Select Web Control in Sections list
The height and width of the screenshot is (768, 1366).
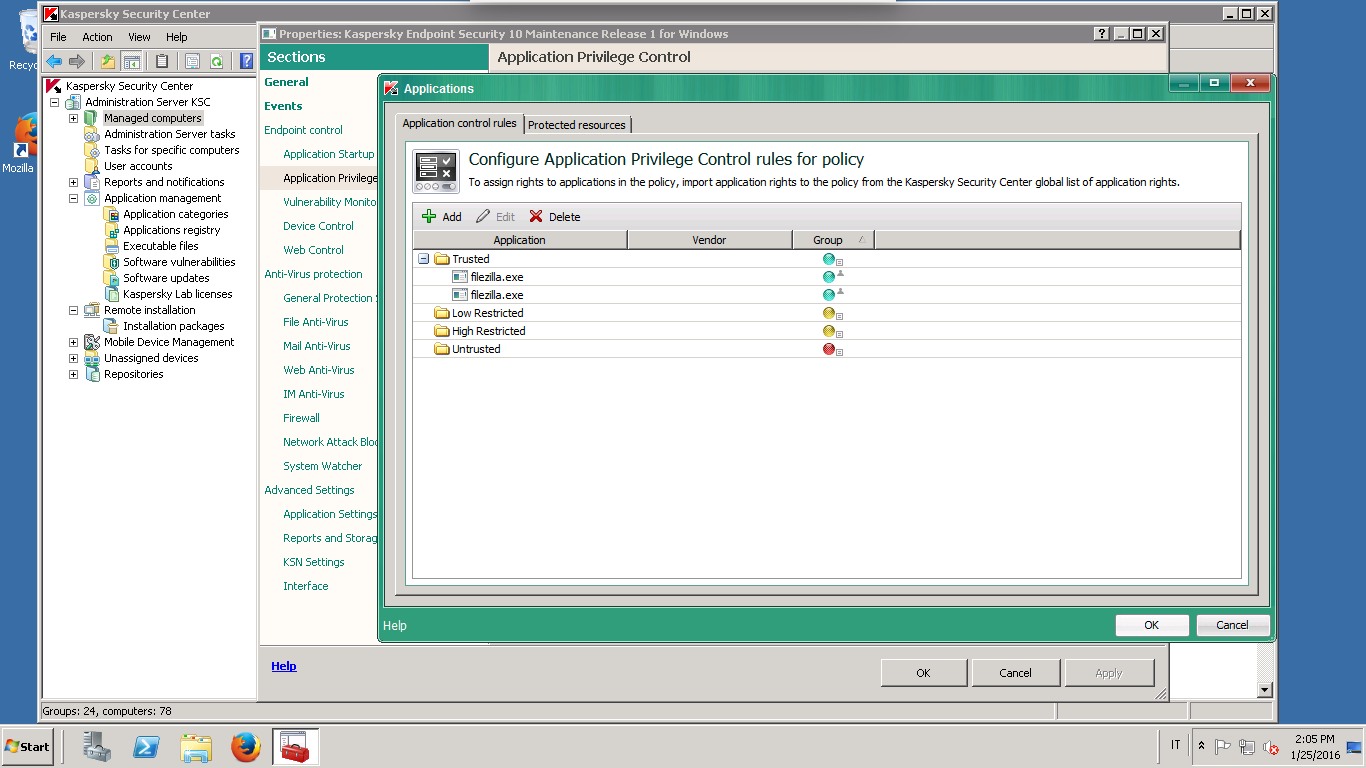click(x=313, y=250)
